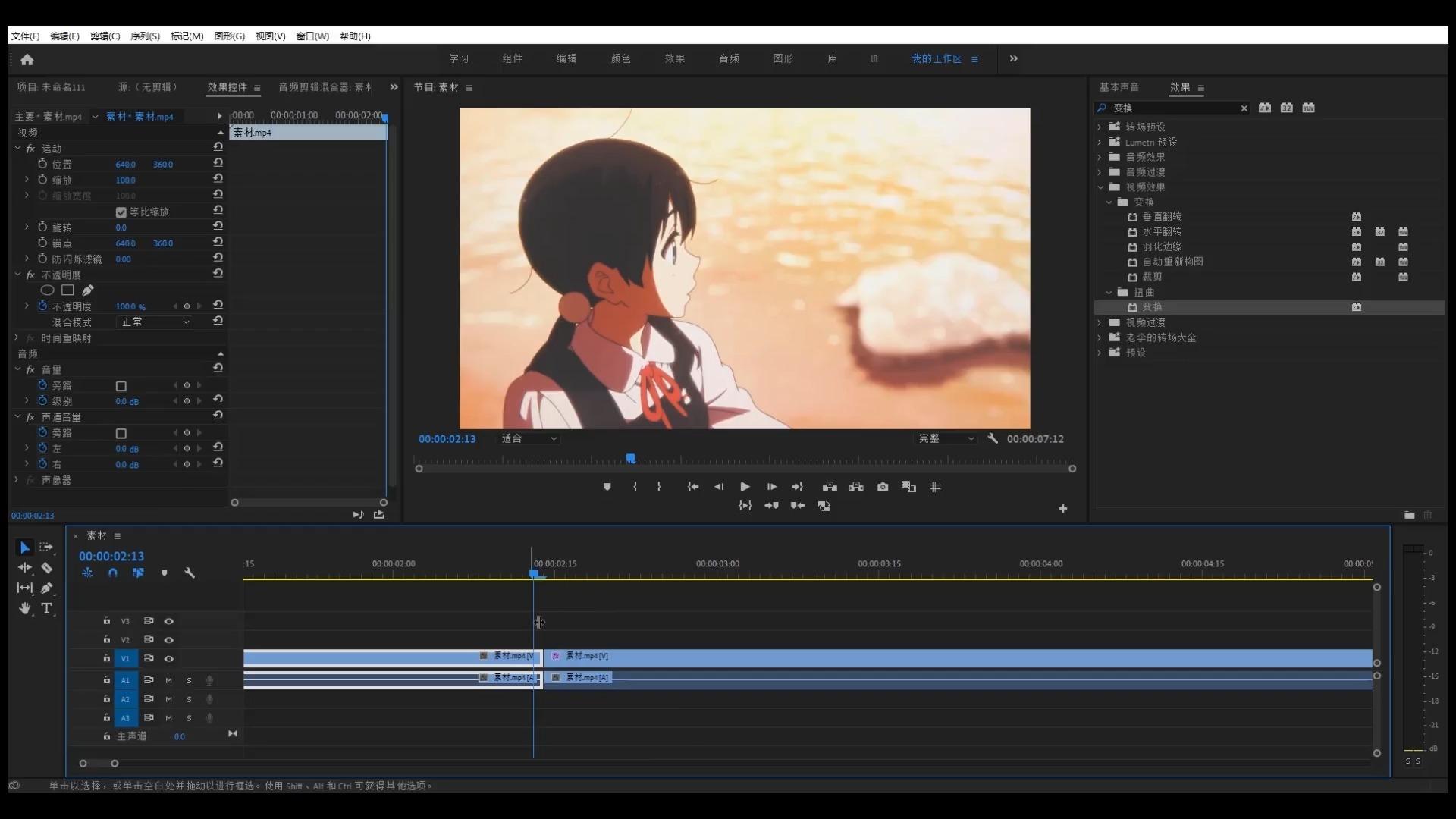Drag the opacity percentage slider
The image size is (1456, 819).
click(131, 306)
